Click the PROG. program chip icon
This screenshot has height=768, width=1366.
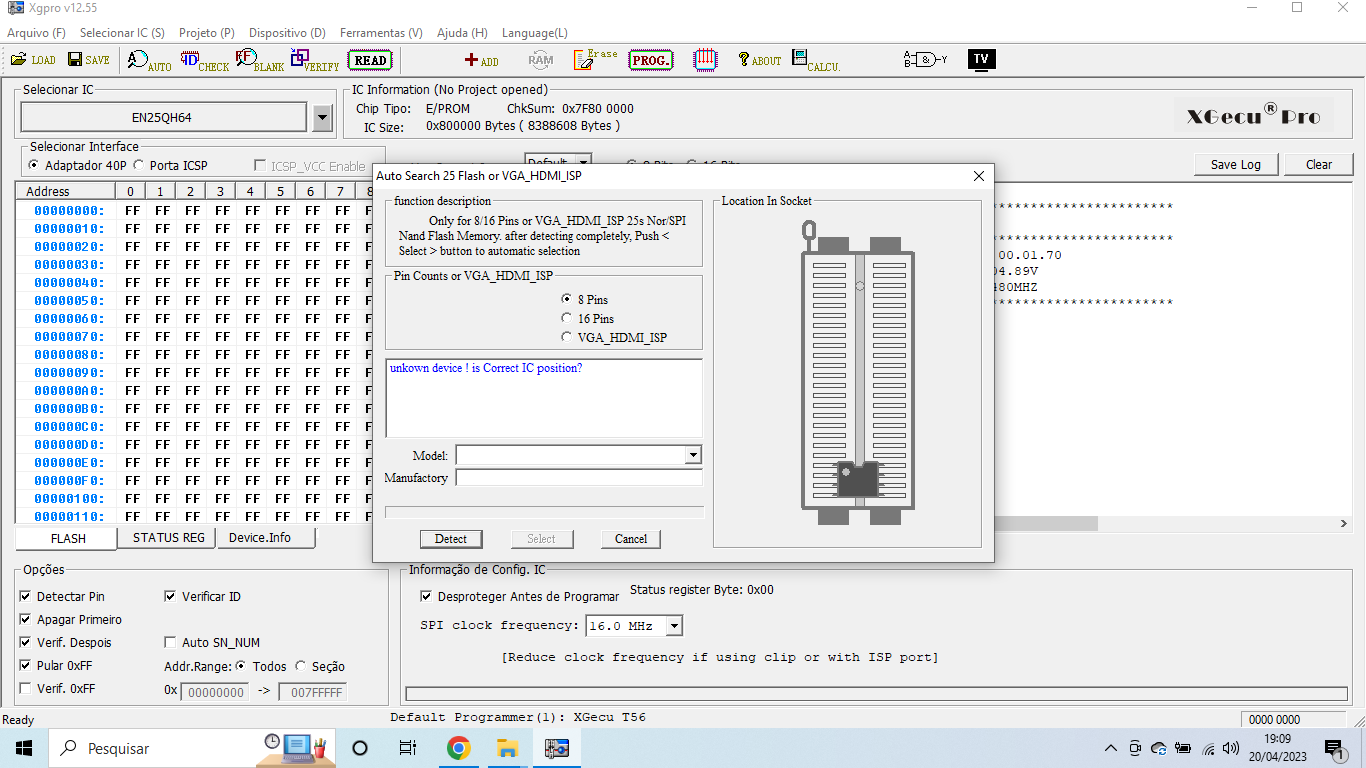pyautogui.click(x=651, y=60)
